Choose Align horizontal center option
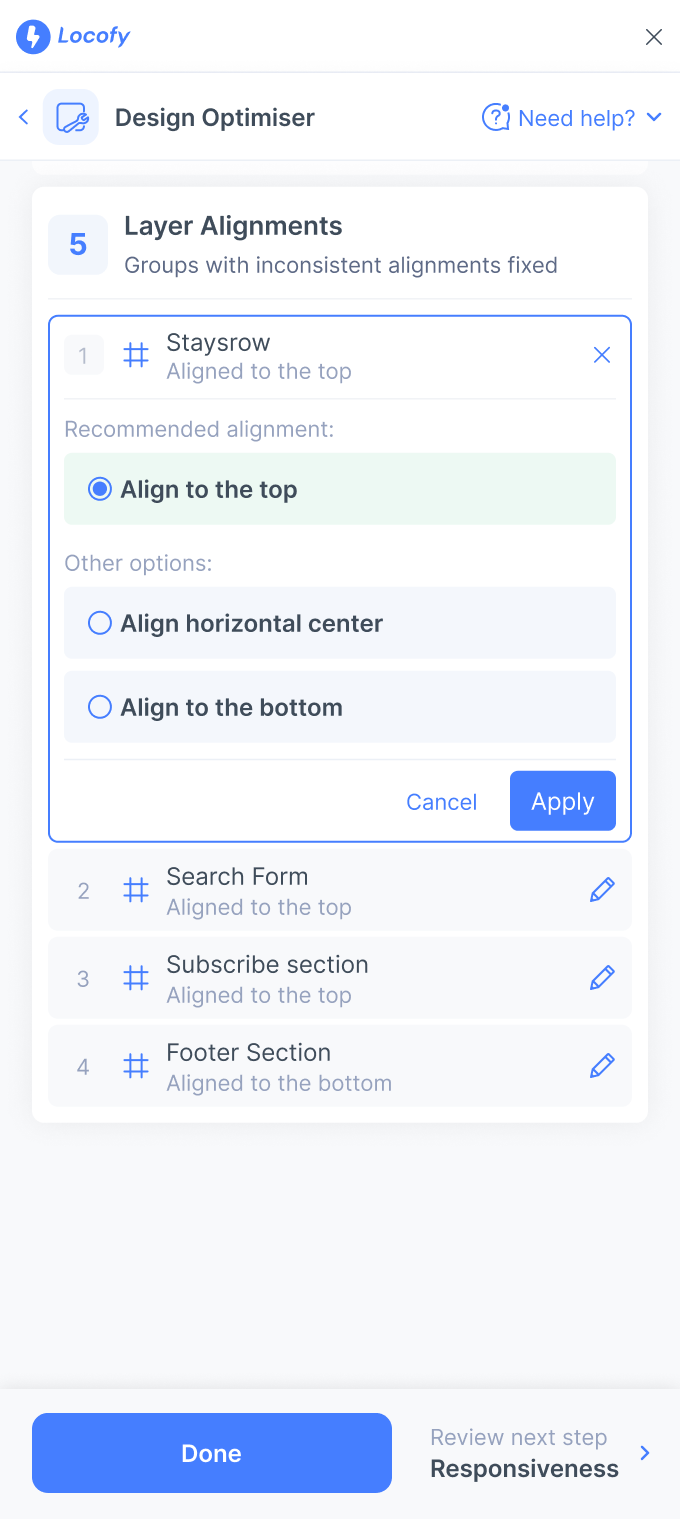The image size is (680, 1519). [340, 623]
